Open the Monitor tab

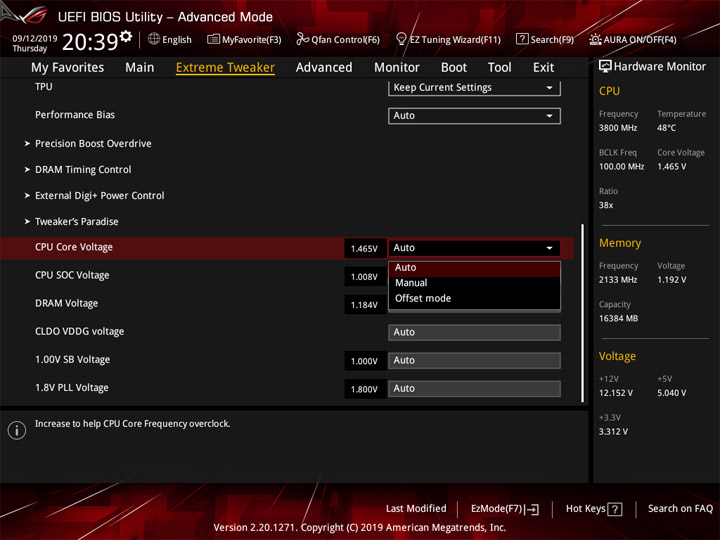tap(397, 68)
